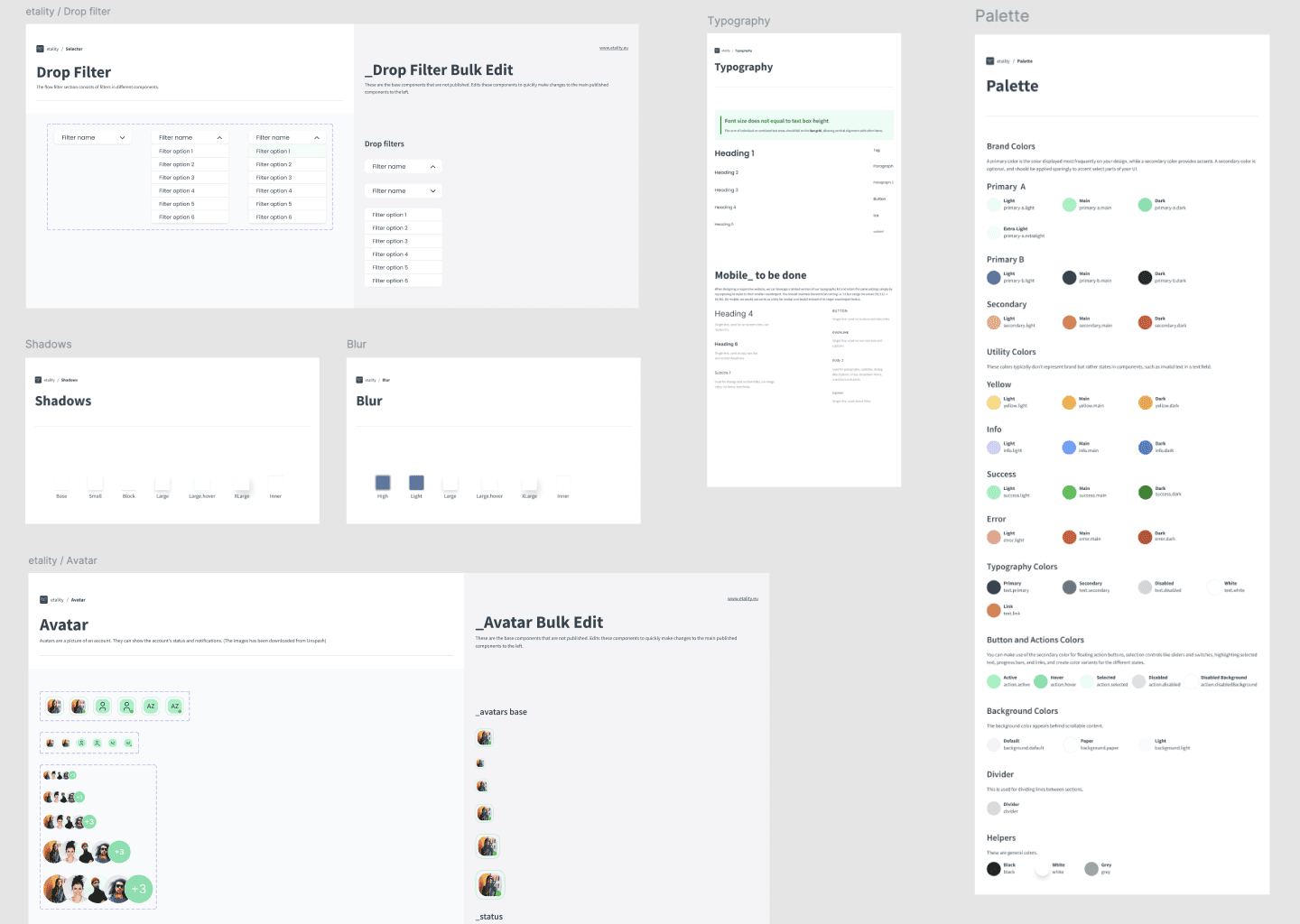Select the large AZ initials avatar without a status dot
The height and width of the screenshot is (924, 1300).
[x=151, y=707]
